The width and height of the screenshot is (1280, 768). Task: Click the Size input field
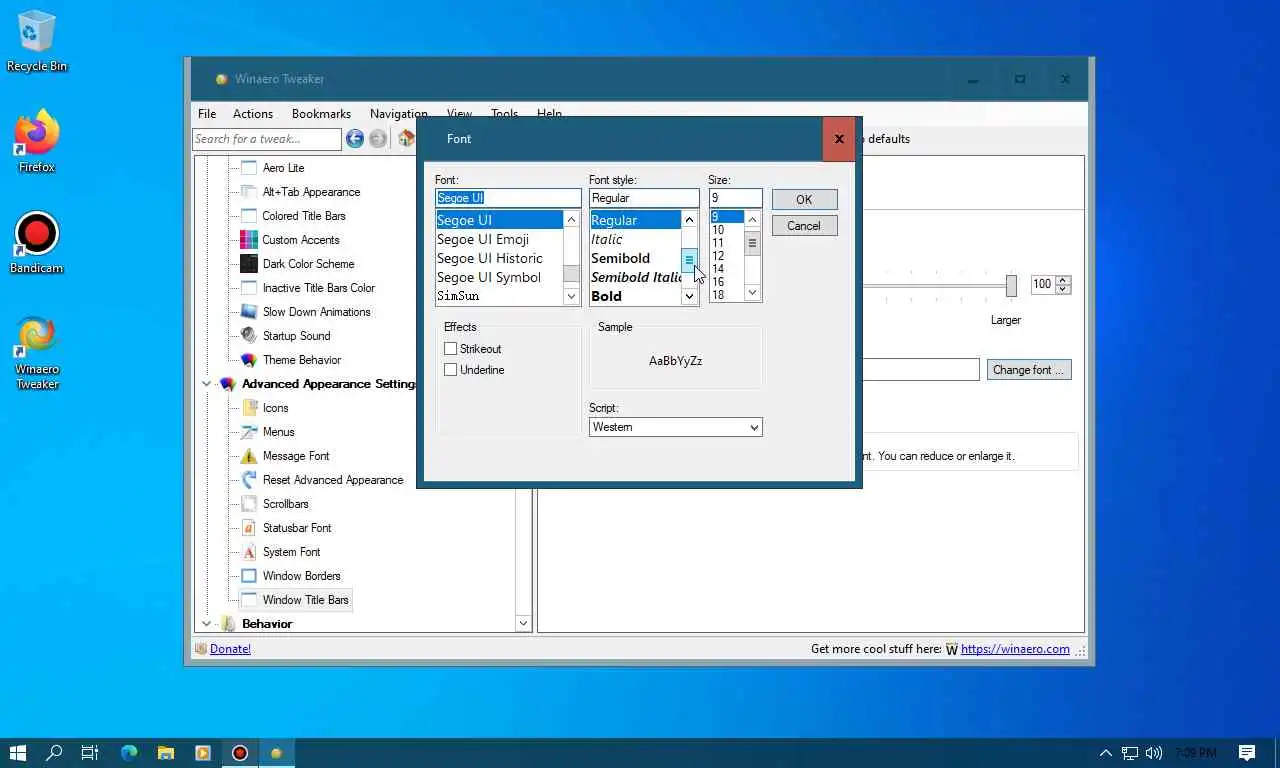[x=736, y=198]
